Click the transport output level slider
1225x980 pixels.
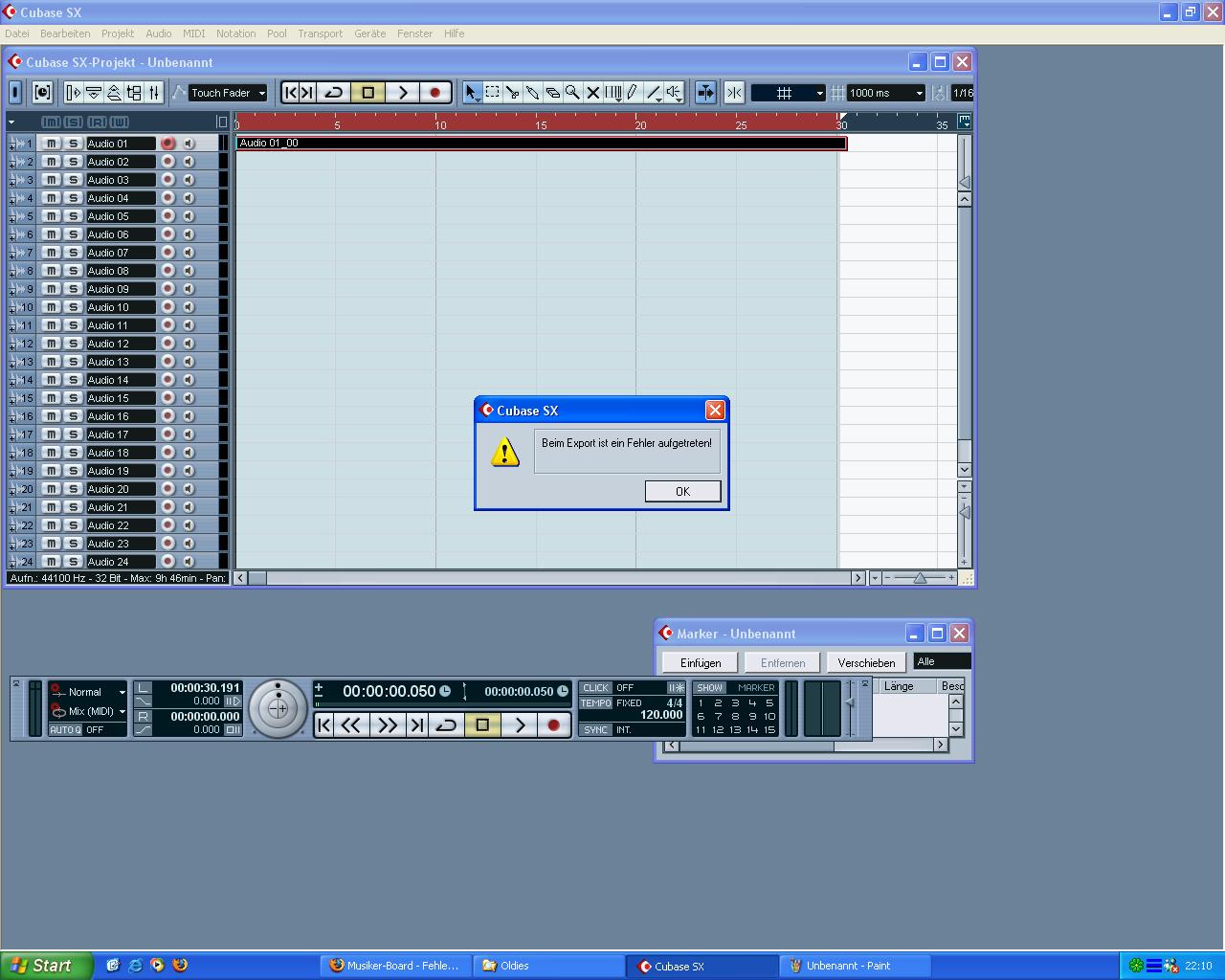tap(850, 703)
